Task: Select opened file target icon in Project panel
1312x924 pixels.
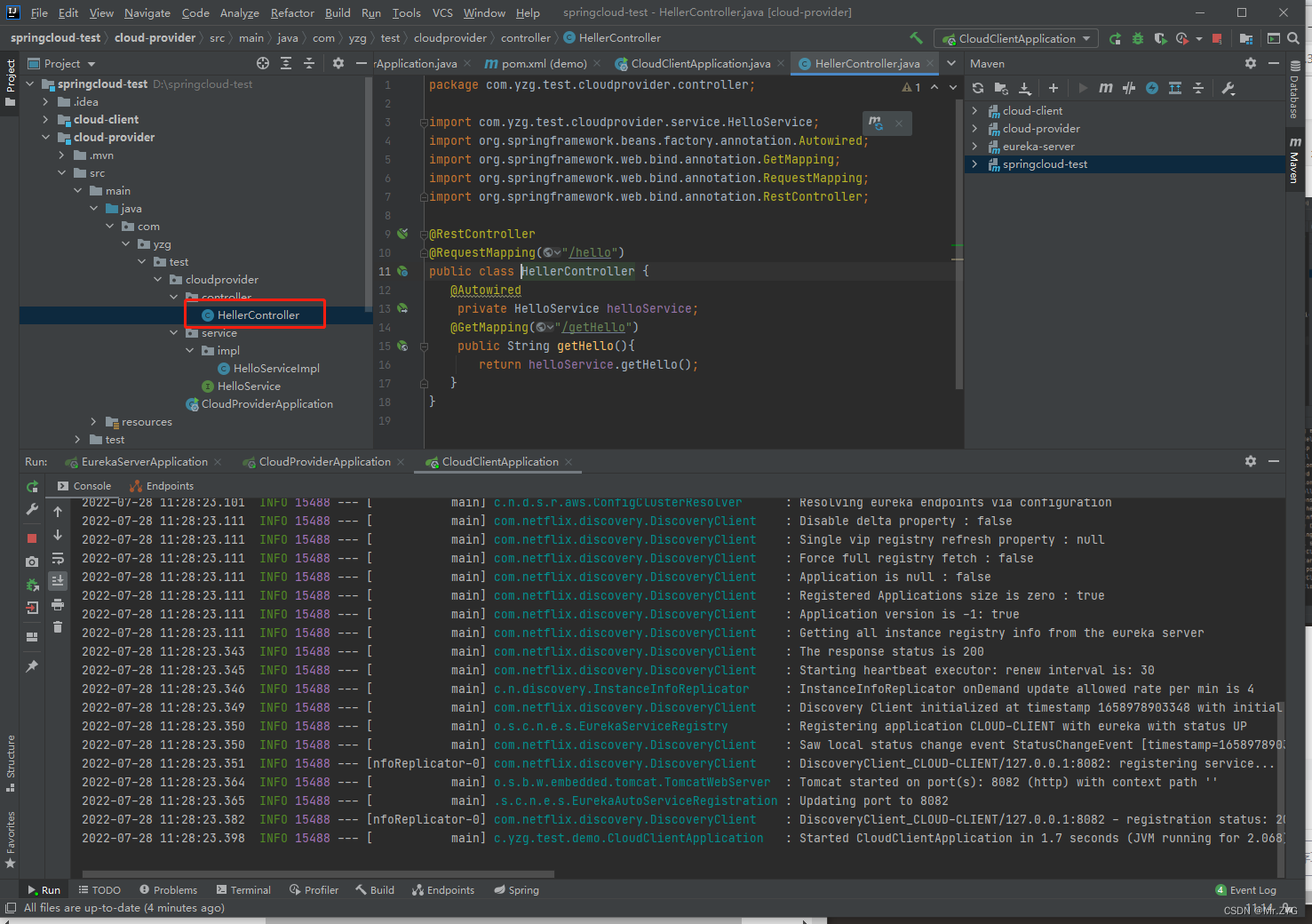Action: [x=263, y=63]
